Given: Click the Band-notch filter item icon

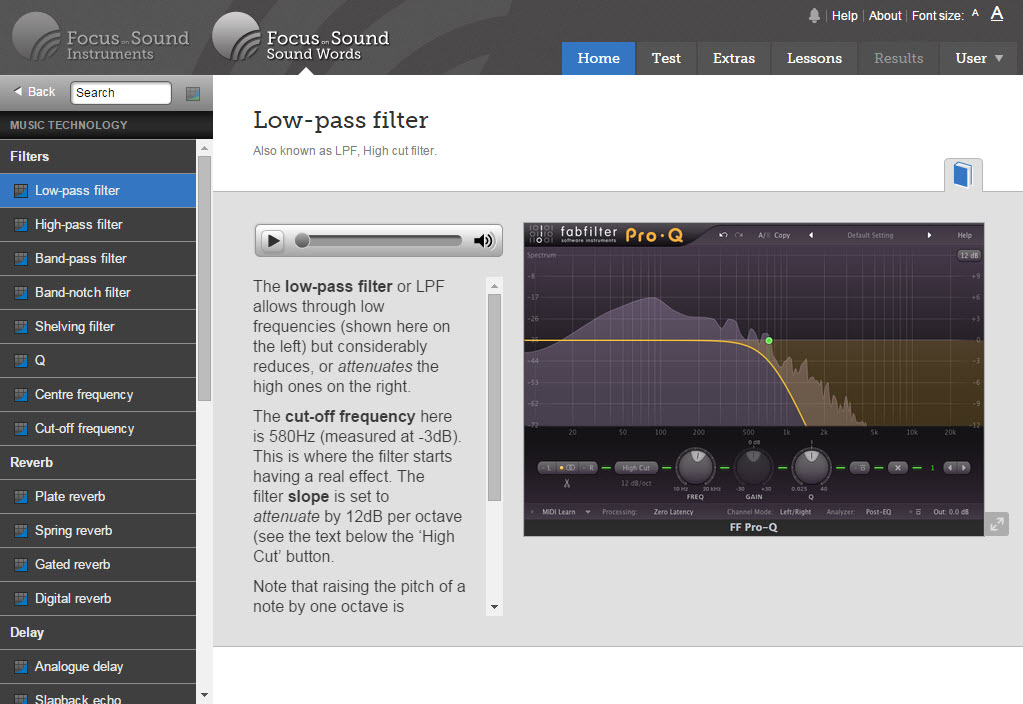Looking at the screenshot, I should [x=21, y=292].
